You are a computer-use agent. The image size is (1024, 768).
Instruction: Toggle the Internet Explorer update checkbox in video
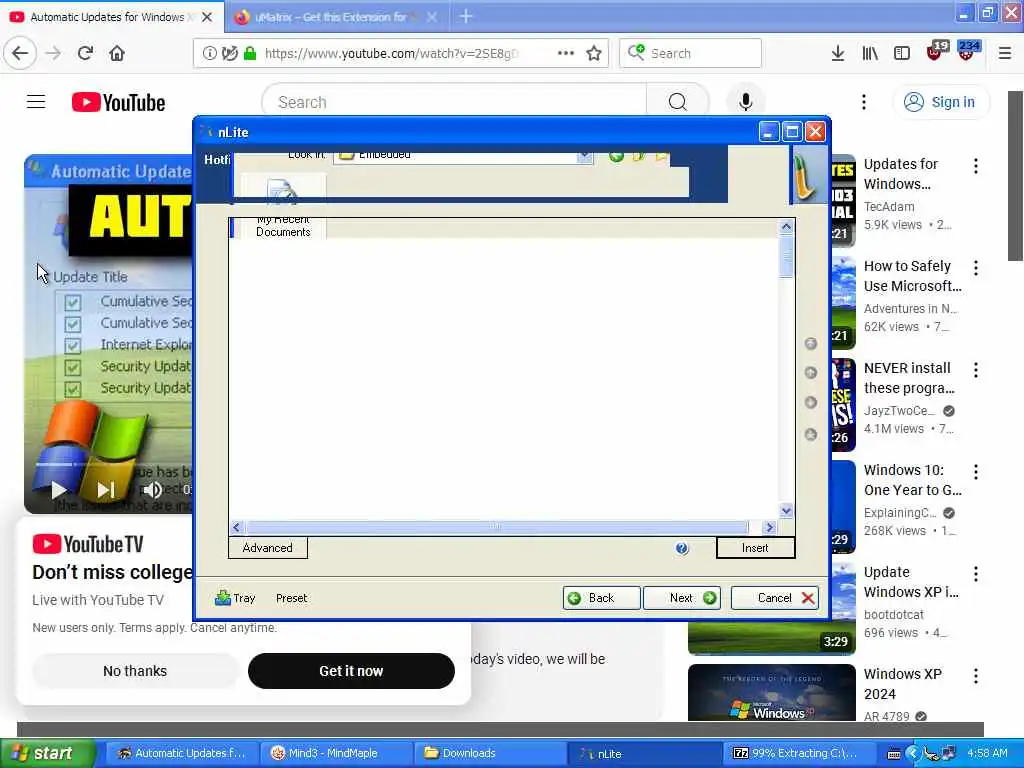pos(72,345)
